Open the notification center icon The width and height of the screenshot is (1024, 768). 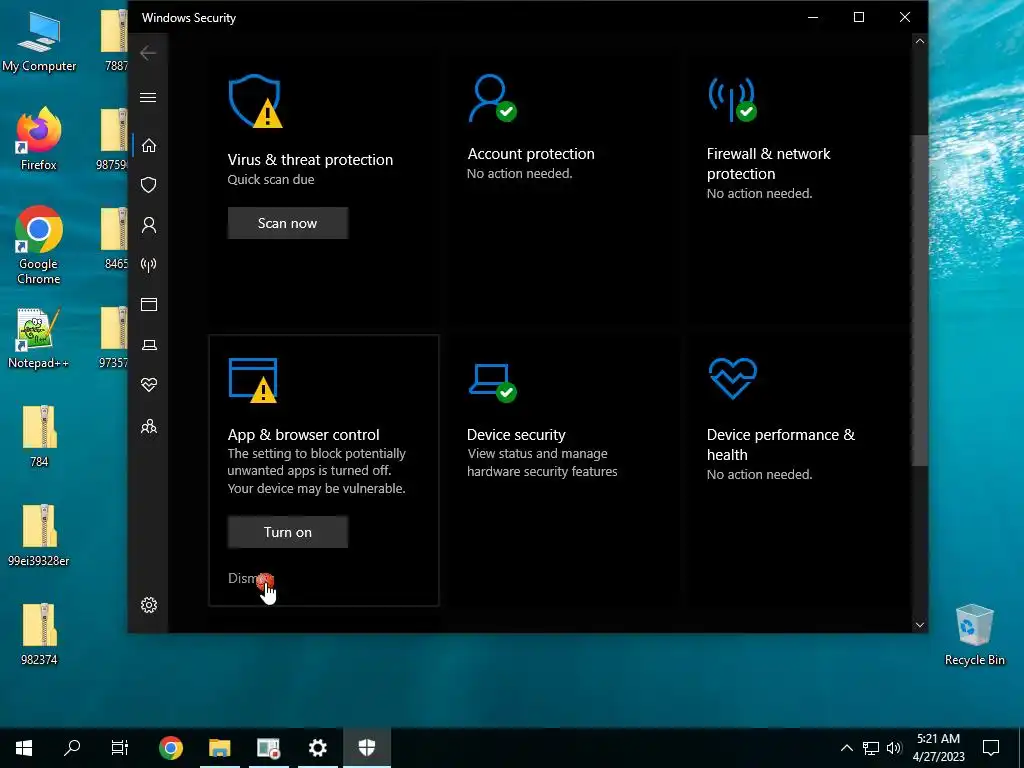[x=991, y=748]
